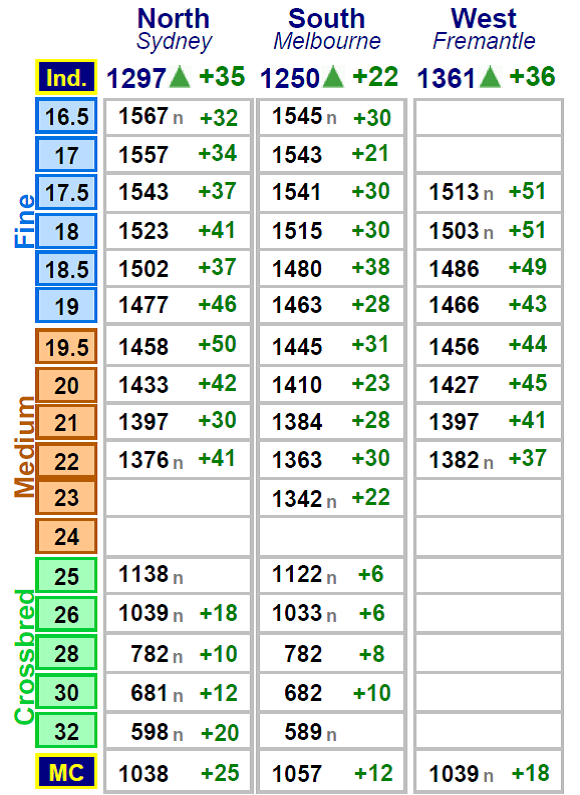The image size is (580, 795).
Task: Click the vertical Fine category label
Action: pyautogui.click(x=24, y=221)
